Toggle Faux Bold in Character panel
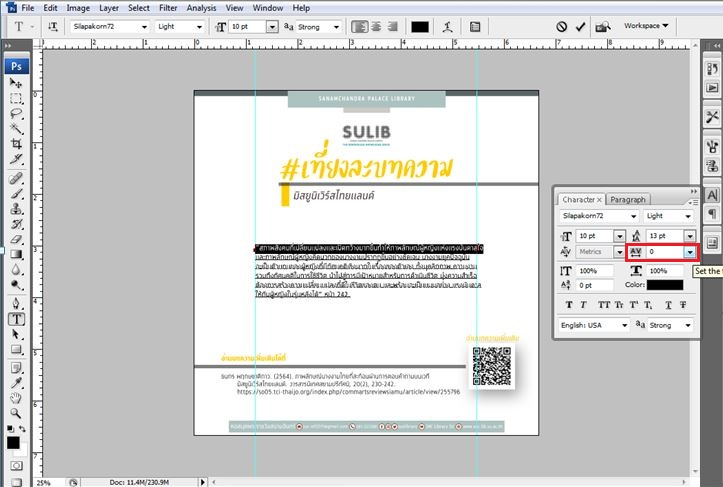The width and height of the screenshot is (723, 487). [569, 305]
